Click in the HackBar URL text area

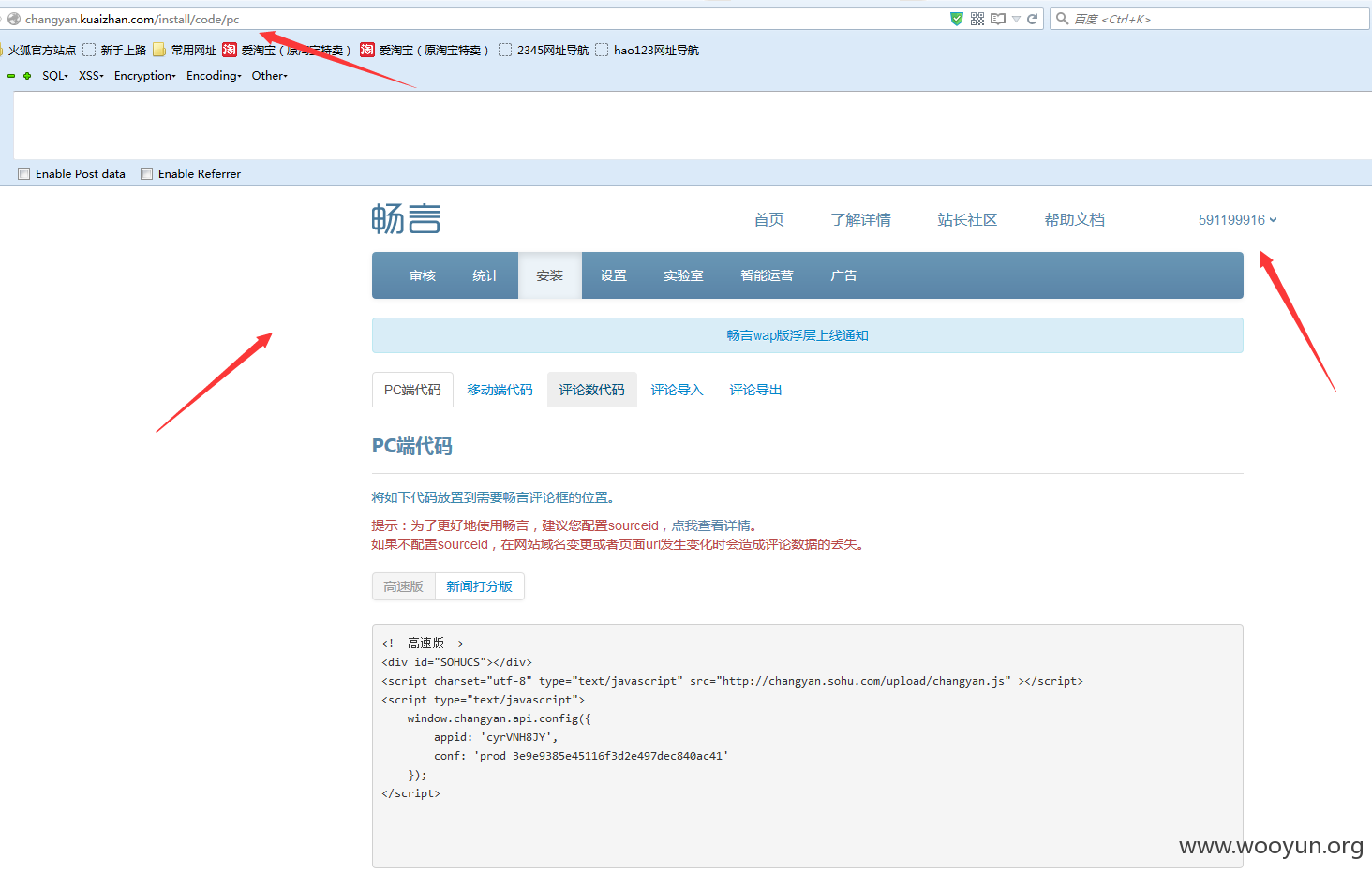pyautogui.click(x=693, y=126)
